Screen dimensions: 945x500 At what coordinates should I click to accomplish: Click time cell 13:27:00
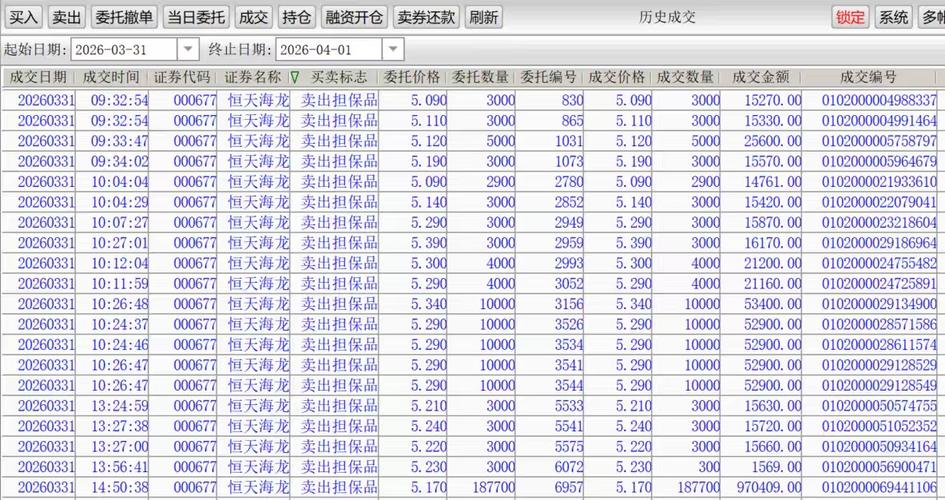[x=119, y=447]
